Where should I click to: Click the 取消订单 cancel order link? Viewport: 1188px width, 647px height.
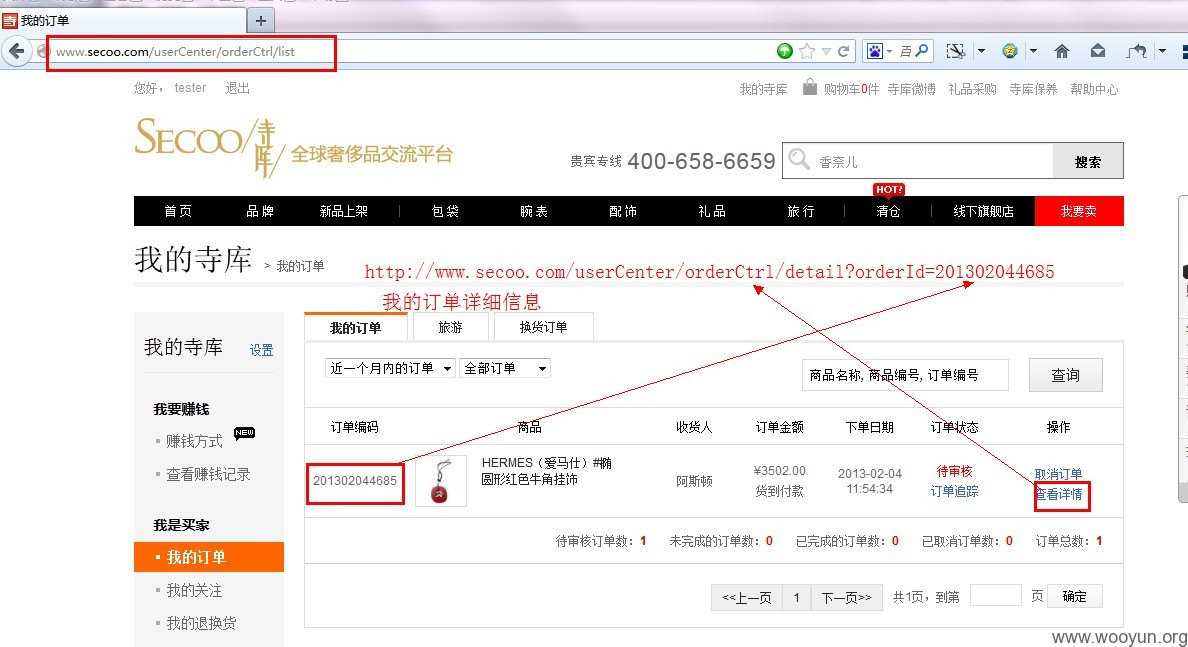click(1058, 474)
